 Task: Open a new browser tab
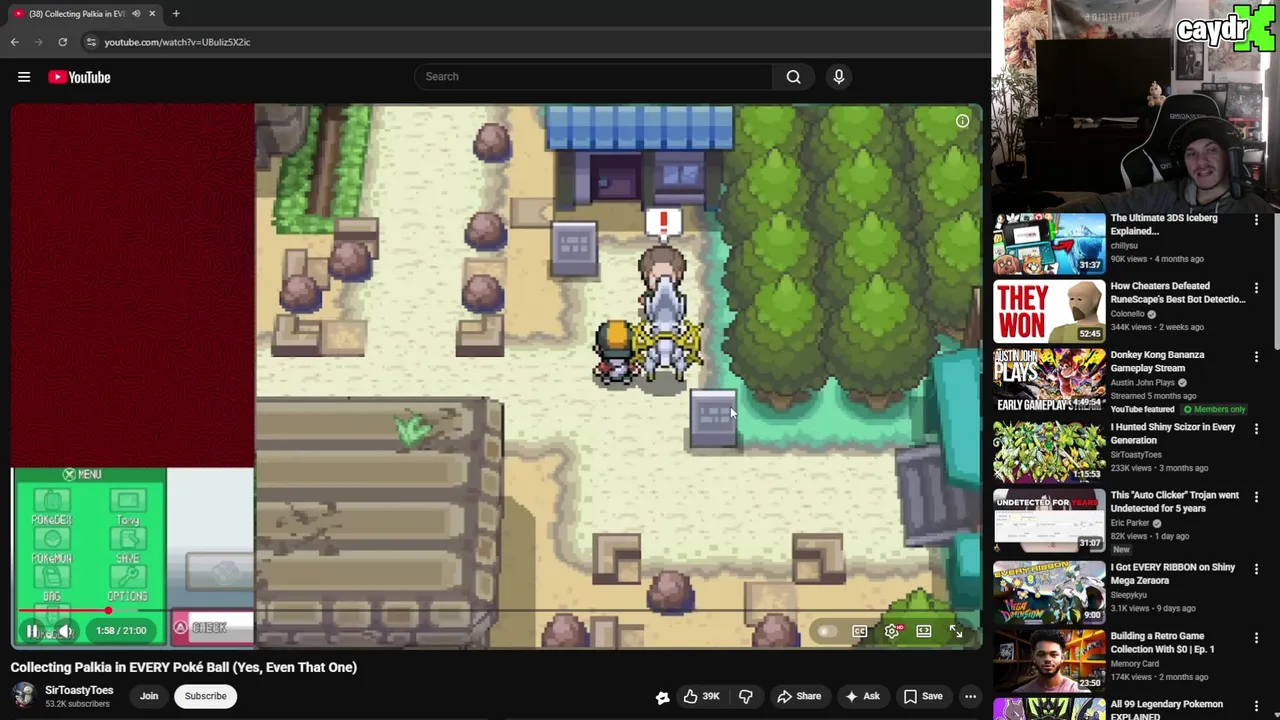(x=176, y=14)
